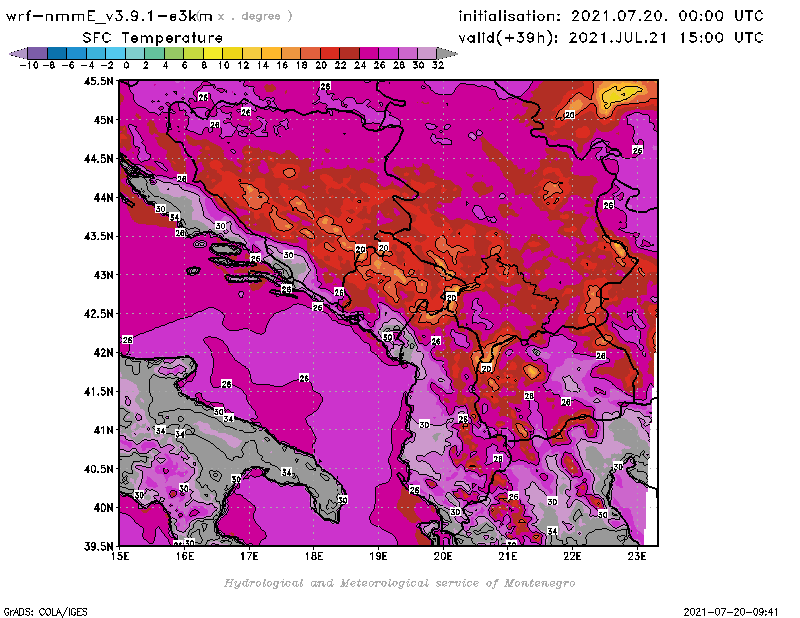This screenshot has height=618, width=800.
Task: Select the teal legend swatch between 0 and 2
Action: pyautogui.click(x=135, y=53)
